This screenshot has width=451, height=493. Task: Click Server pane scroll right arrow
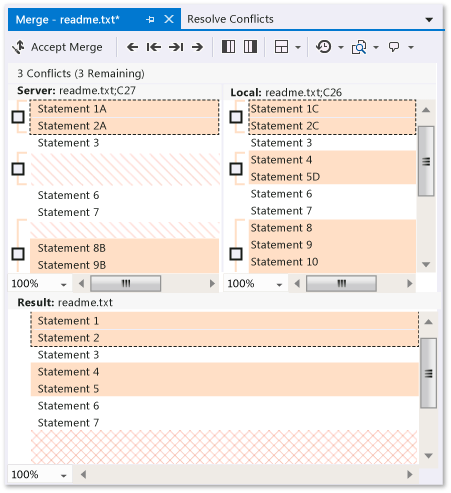click(212, 284)
